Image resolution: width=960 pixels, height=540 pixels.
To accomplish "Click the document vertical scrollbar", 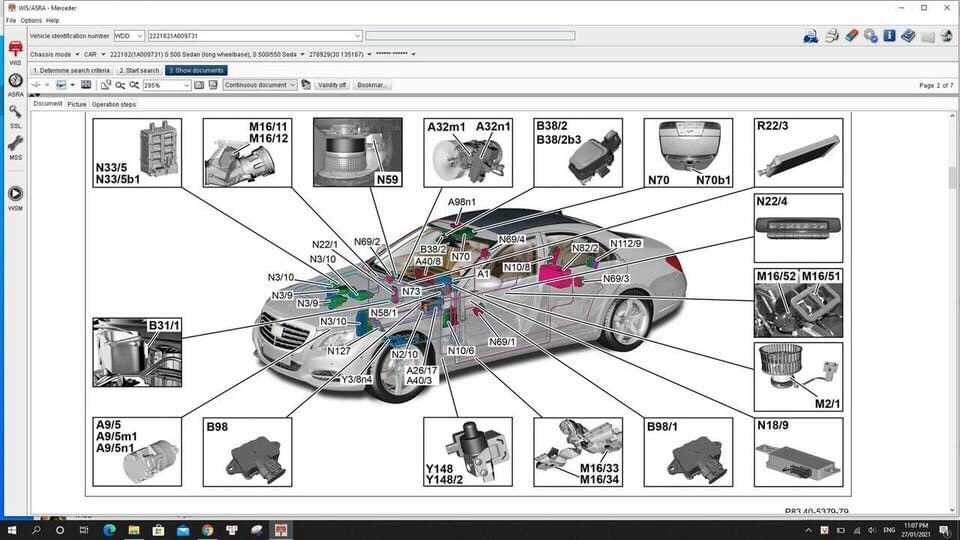I will pos(952,312).
